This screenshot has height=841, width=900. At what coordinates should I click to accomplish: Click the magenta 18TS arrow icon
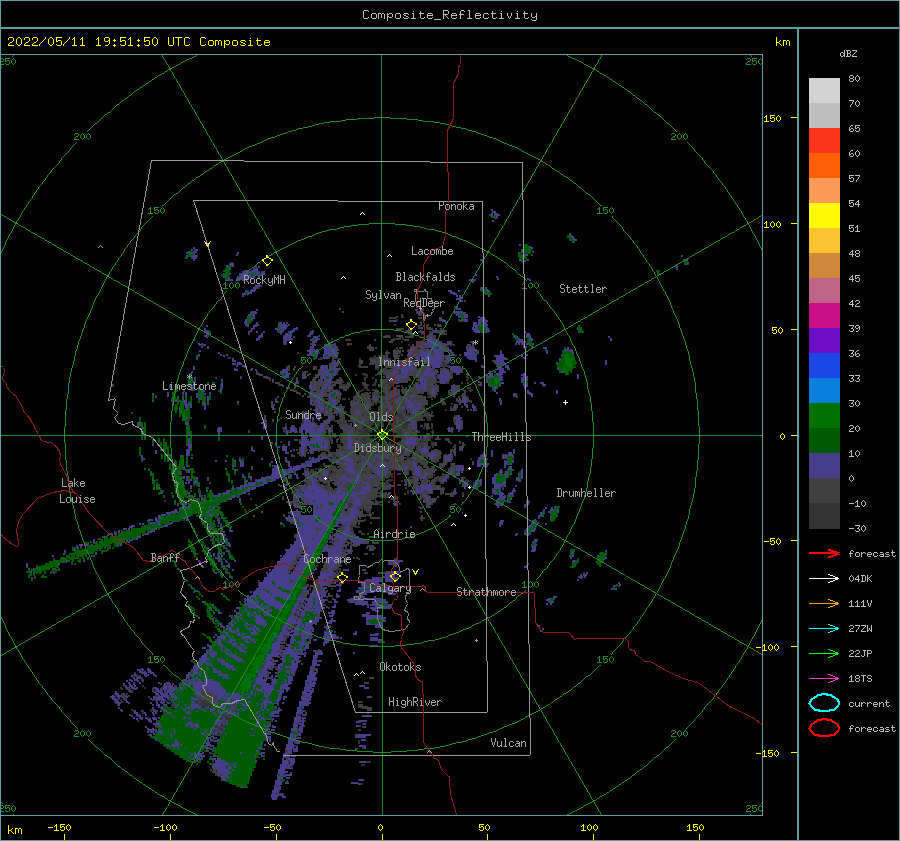coord(824,679)
